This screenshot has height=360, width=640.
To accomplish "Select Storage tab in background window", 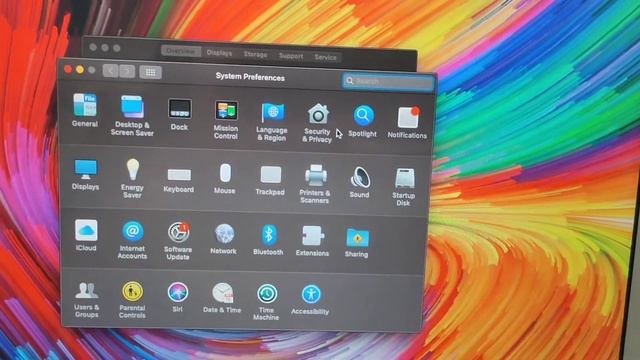I will 256,54.
